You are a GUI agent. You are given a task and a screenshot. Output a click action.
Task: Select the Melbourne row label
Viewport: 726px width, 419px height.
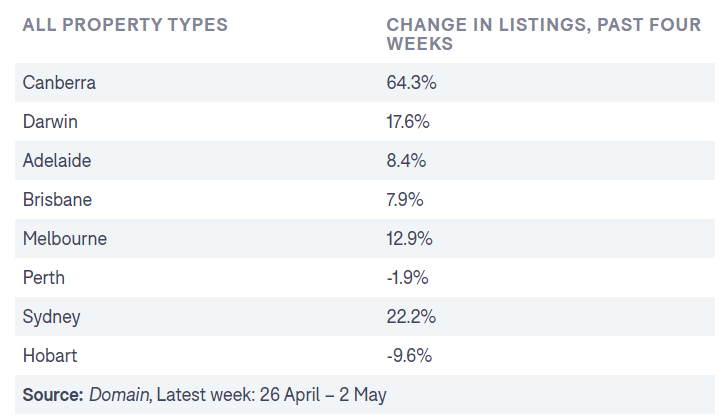tap(64, 239)
